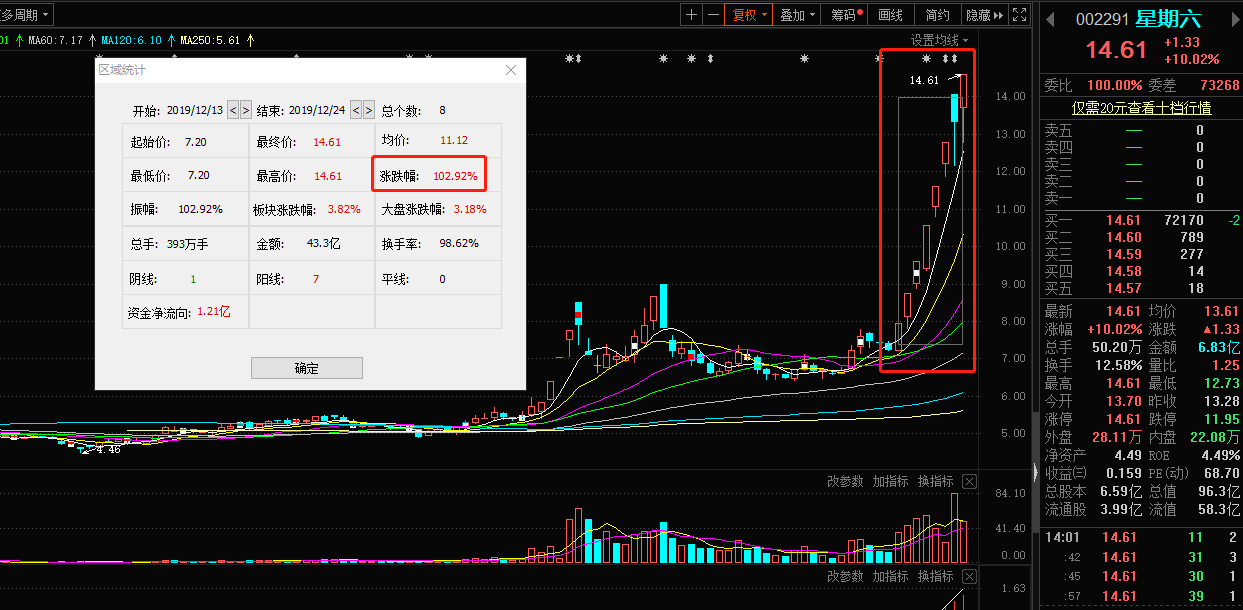Zoom out the chart with minus button

713,15
